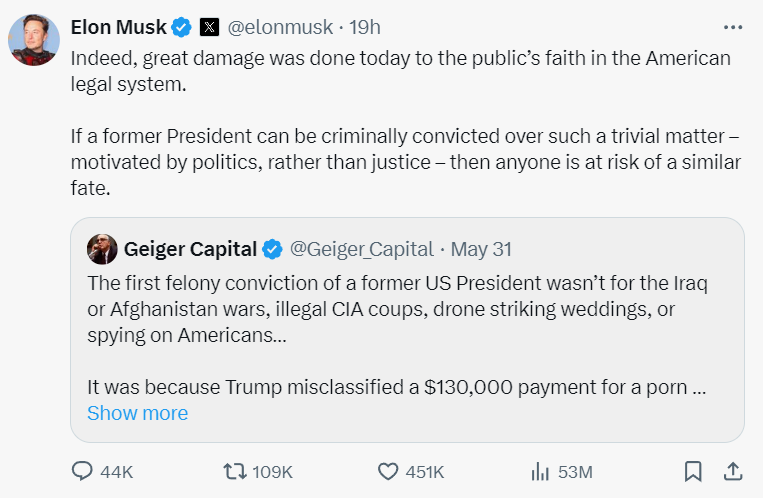Open the 19h timestamp link

coord(364,27)
